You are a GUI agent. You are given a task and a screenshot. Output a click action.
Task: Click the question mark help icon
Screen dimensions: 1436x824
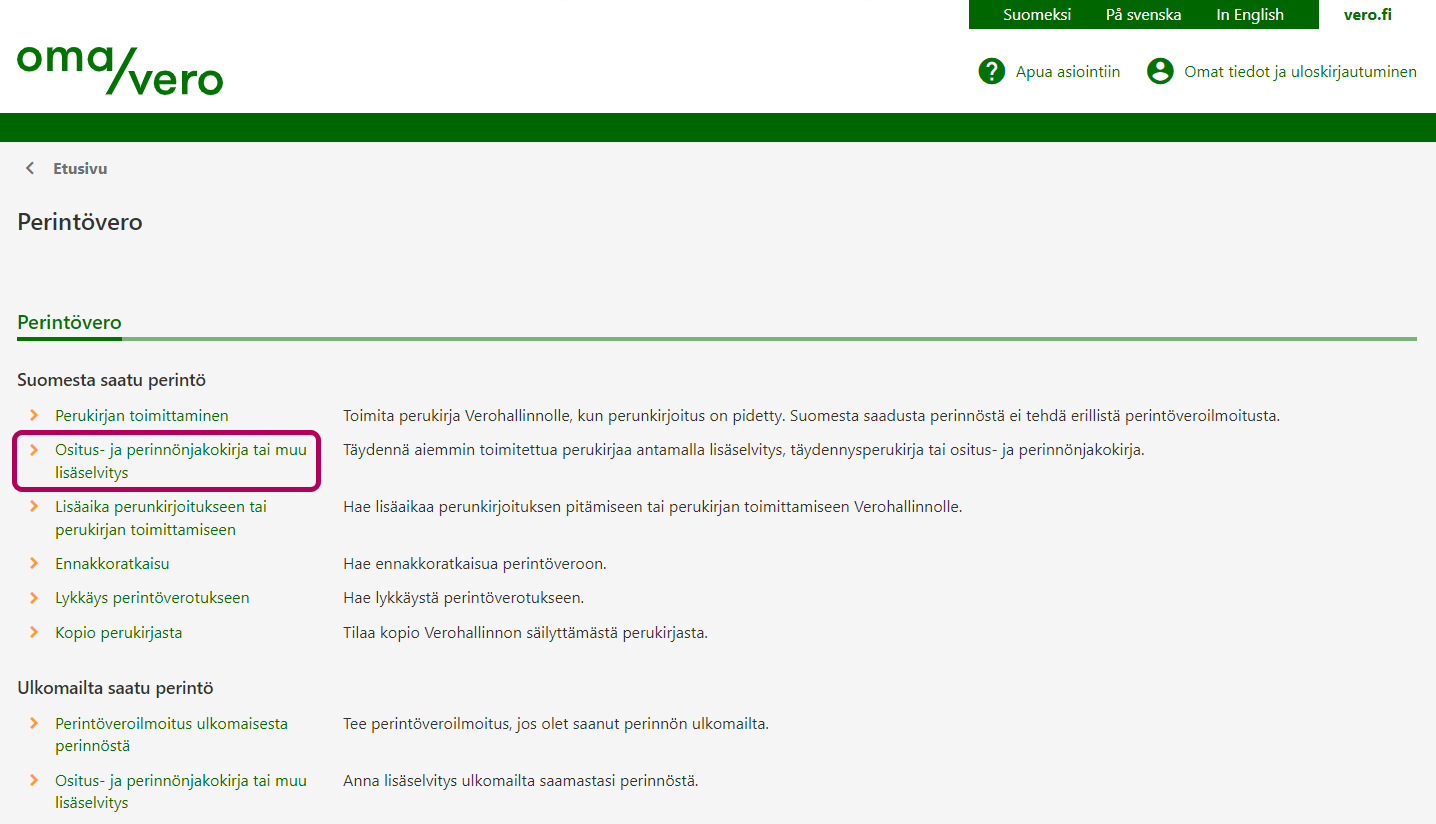pyautogui.click(x=991, y=71)
